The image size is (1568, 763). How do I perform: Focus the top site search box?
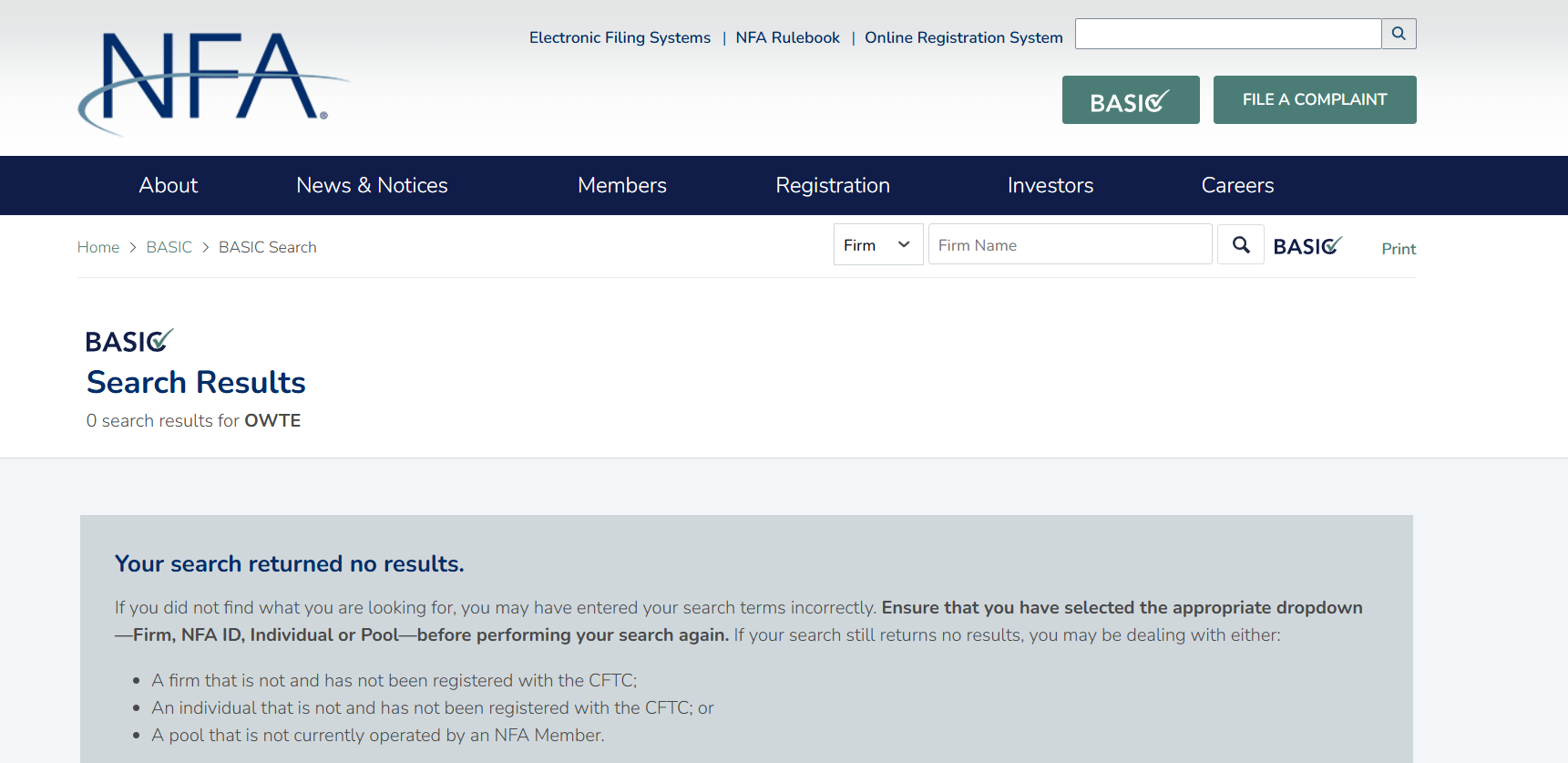(x=1228, y=34)
